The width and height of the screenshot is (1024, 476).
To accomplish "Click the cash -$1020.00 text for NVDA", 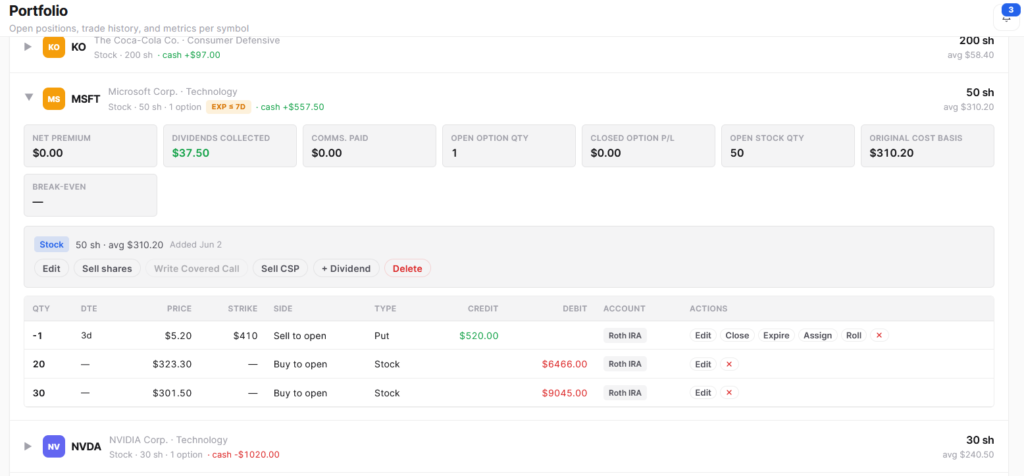I will click(x=246, y=454).
